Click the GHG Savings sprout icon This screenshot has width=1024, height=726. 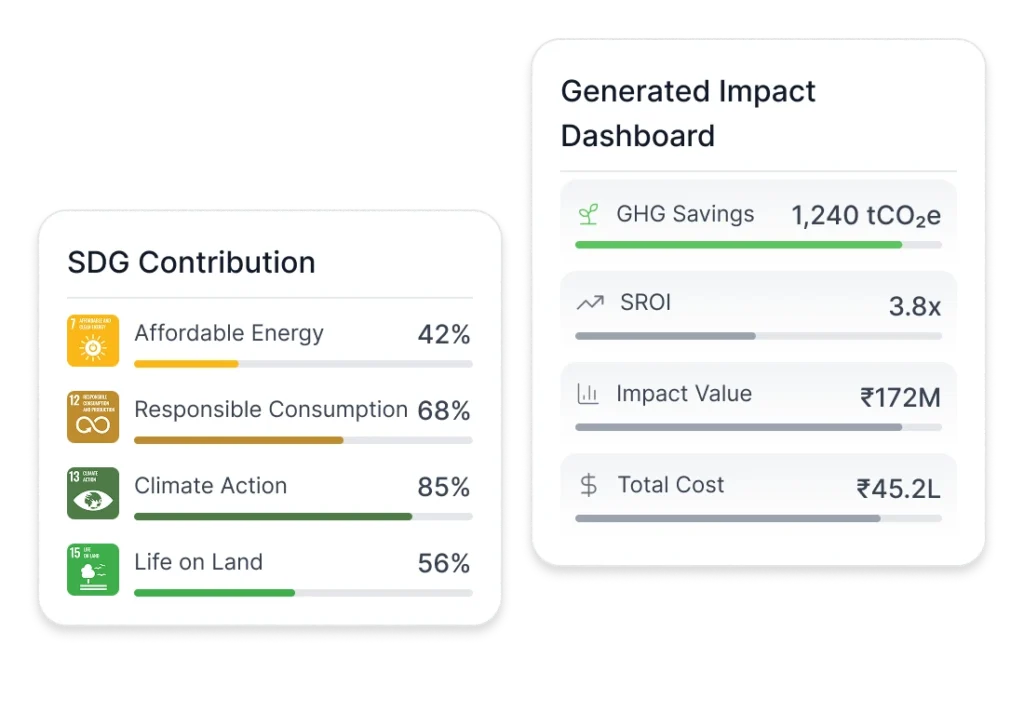pos(589,214)
